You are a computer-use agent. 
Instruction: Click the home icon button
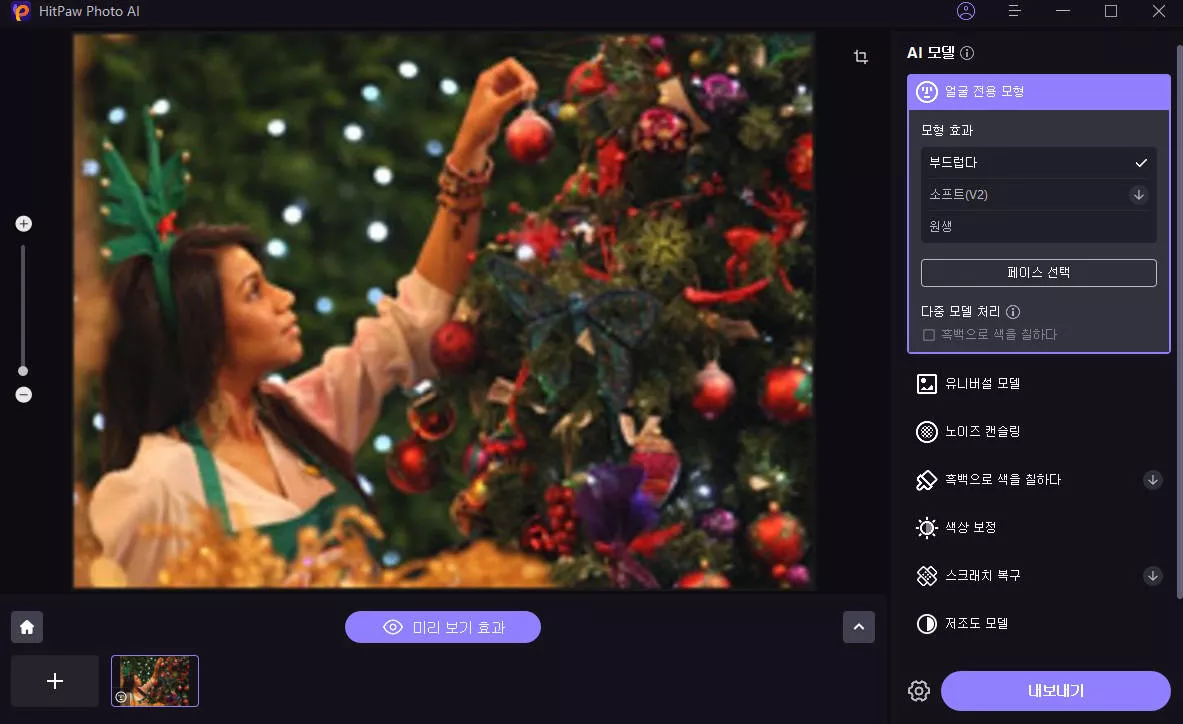(x=27, y=627)
